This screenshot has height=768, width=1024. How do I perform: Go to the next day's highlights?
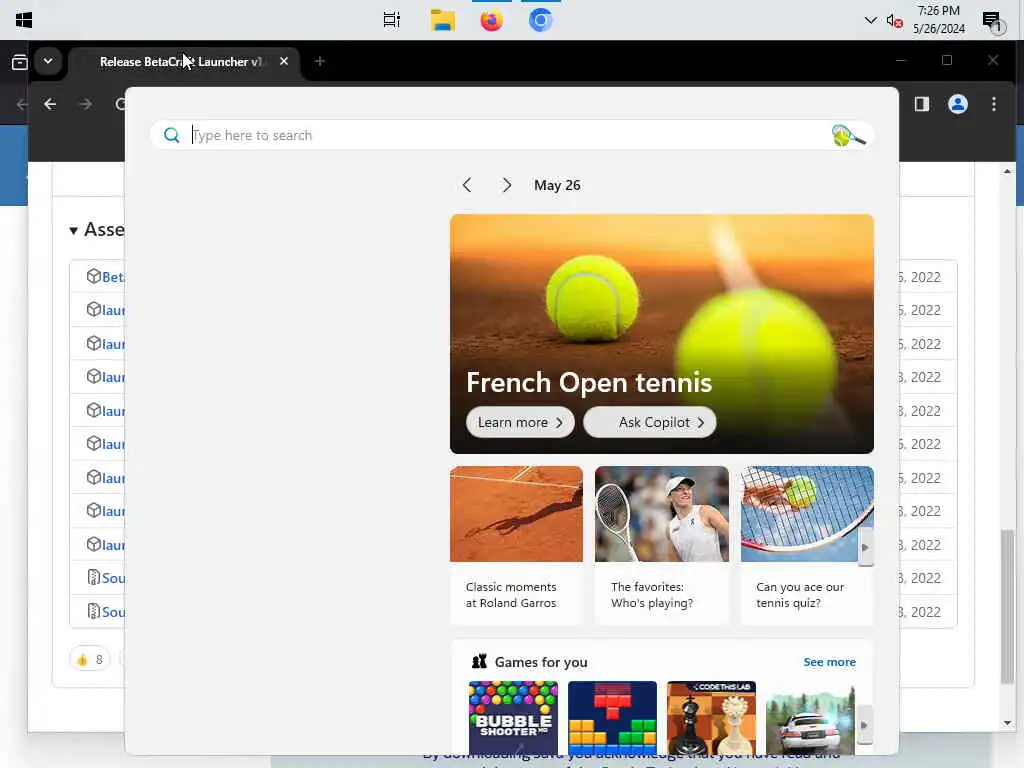(506, 185)
